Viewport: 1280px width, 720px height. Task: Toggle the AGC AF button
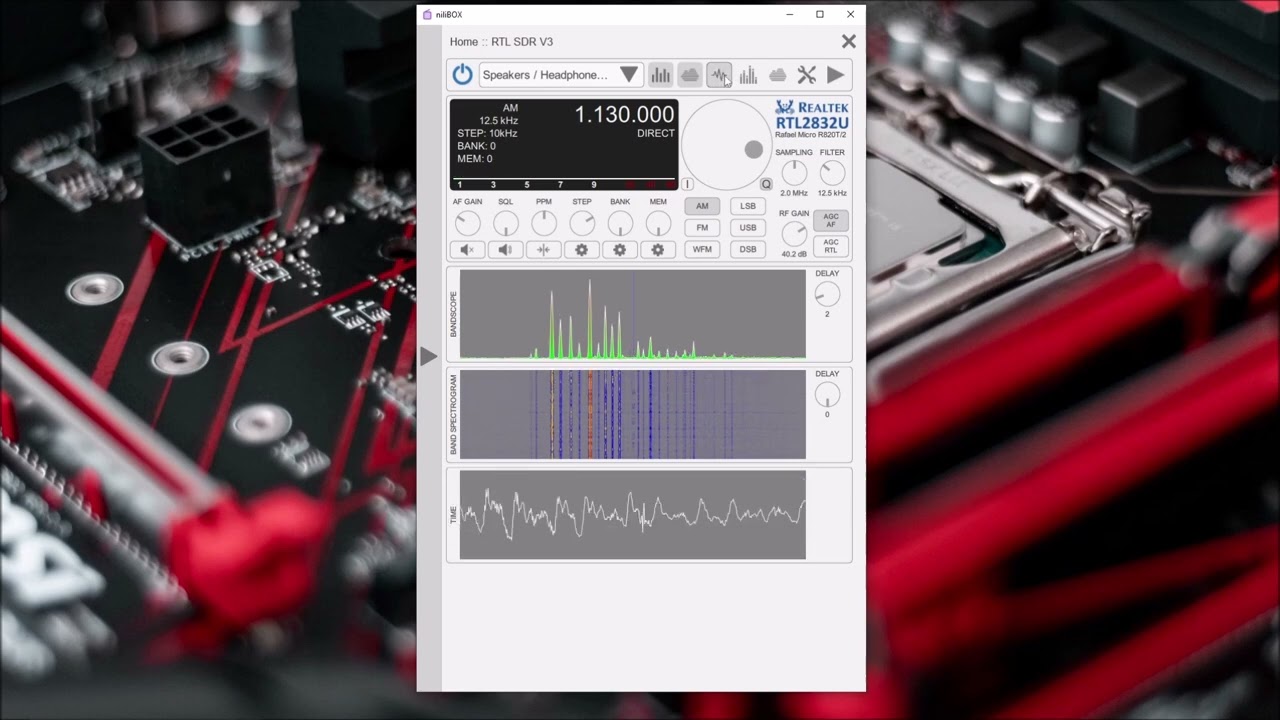coord(831,220)
